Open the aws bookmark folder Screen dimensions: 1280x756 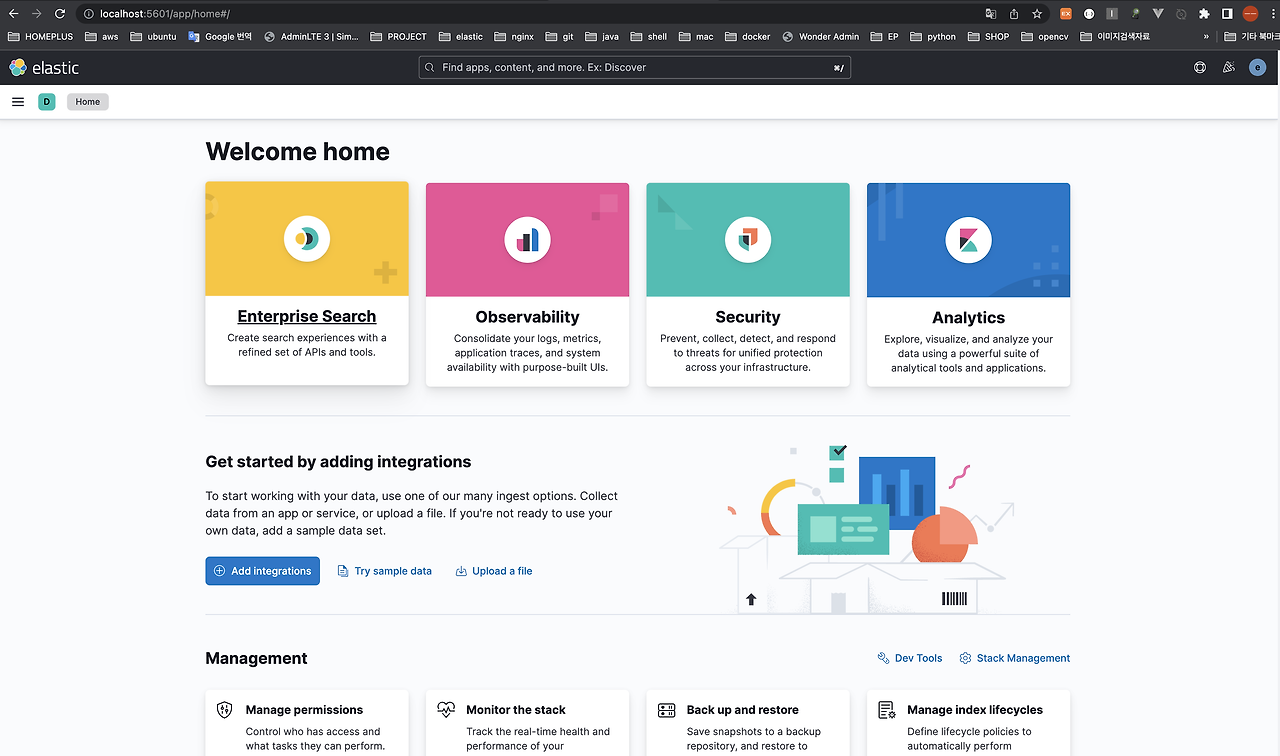(x=102, y=37)
